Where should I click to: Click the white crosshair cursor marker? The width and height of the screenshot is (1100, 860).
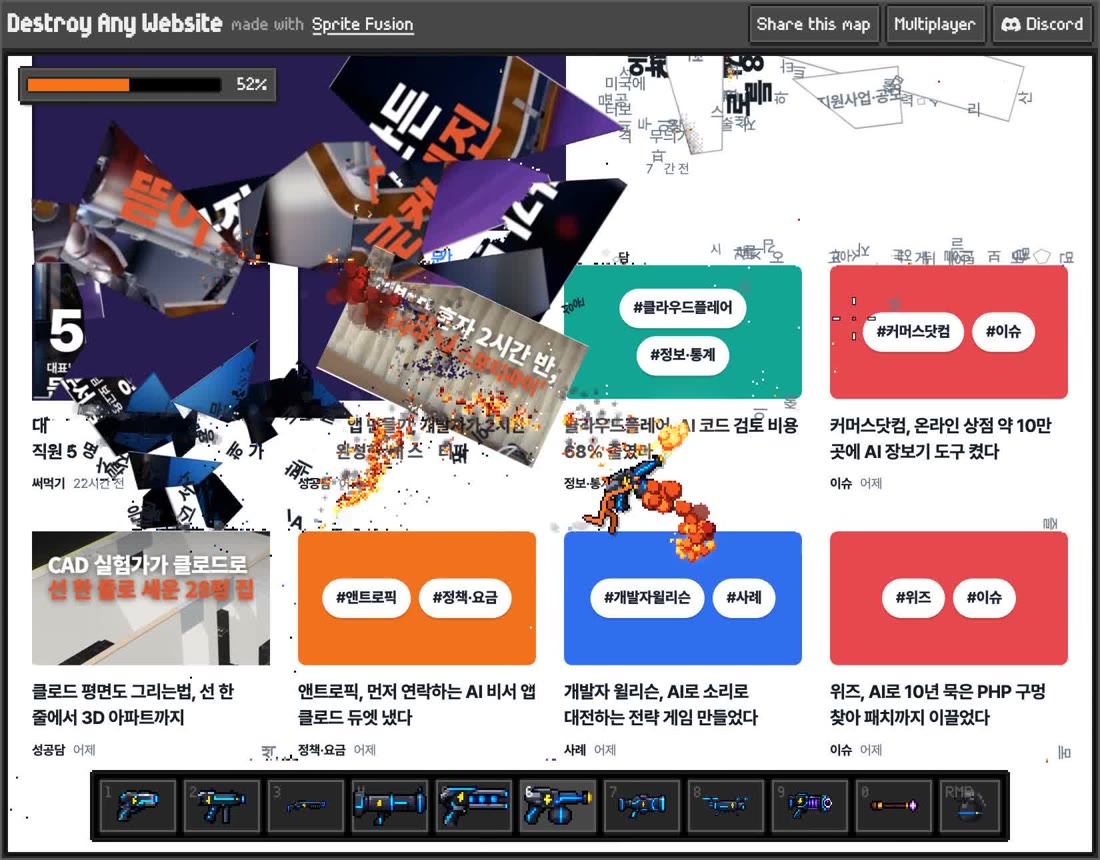click(x=854, y=318)
